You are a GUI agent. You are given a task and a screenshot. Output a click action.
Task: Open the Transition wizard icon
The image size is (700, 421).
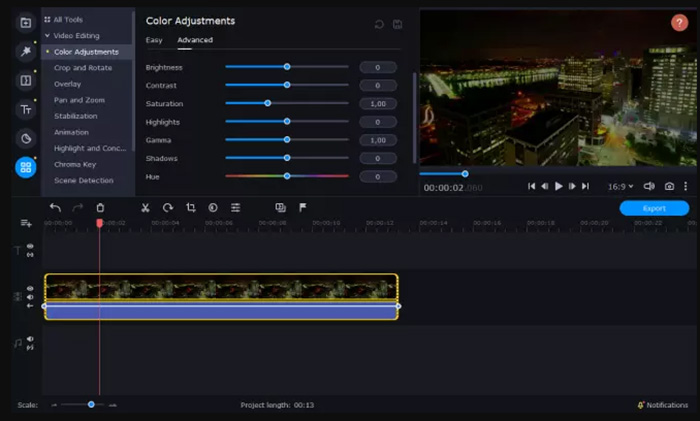pyautogui.click(x=280, y=208)
